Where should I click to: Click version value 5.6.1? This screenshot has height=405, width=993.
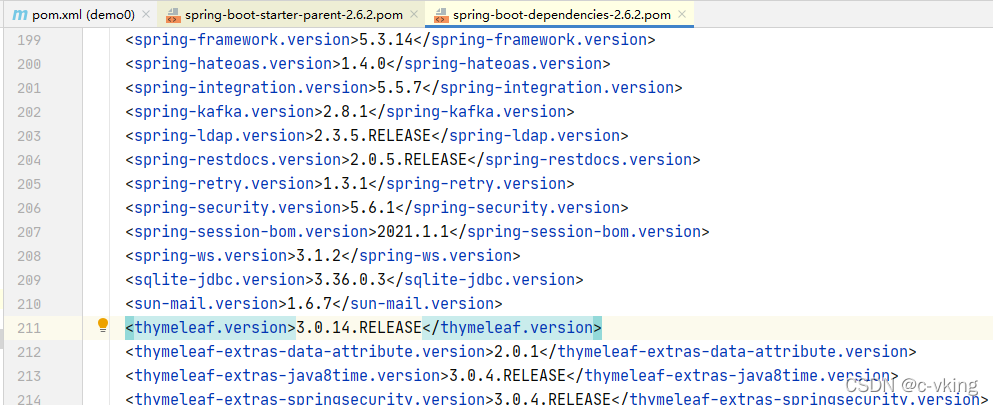click(373, 208)
